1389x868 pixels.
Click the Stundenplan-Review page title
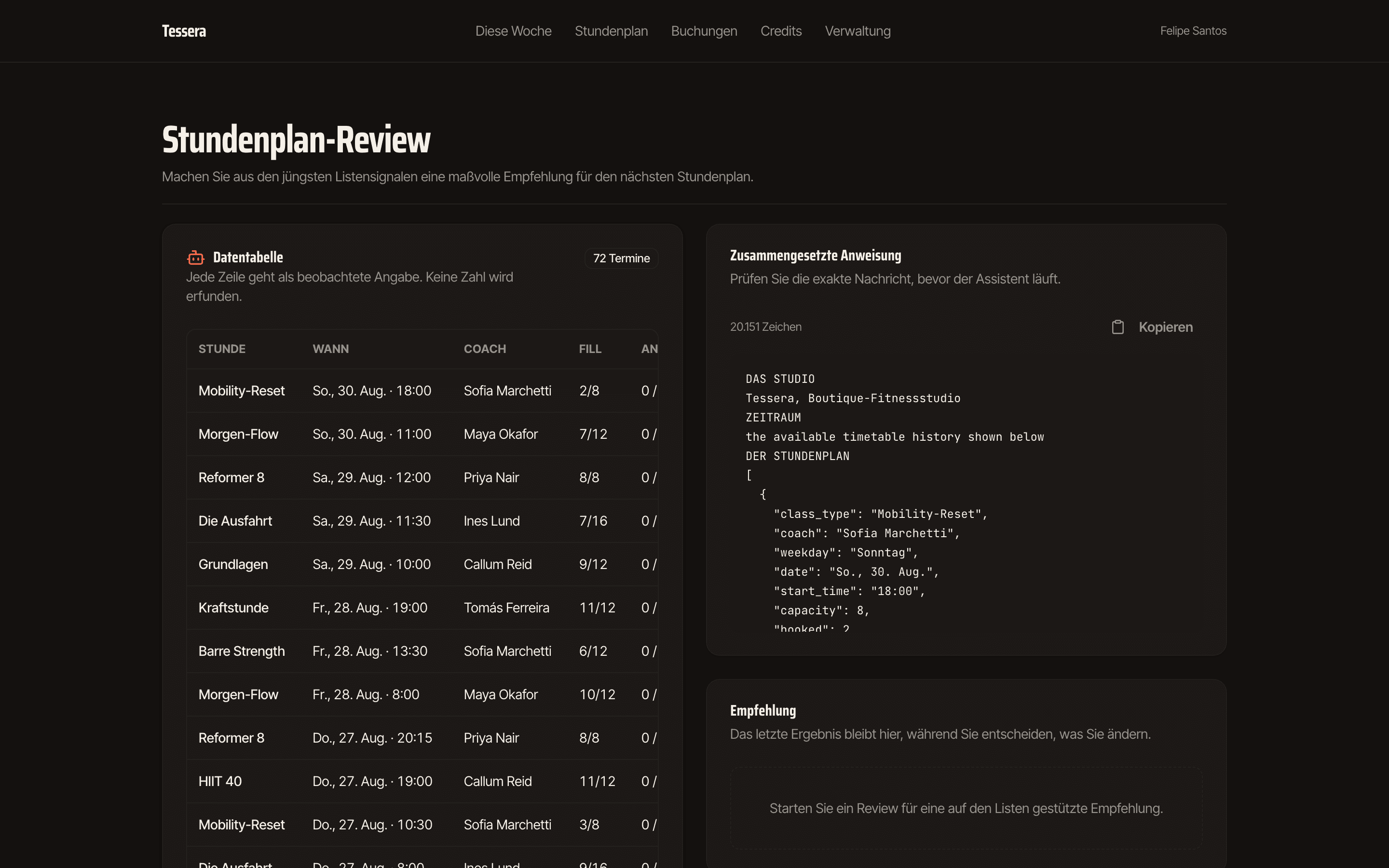click(296, 139)
